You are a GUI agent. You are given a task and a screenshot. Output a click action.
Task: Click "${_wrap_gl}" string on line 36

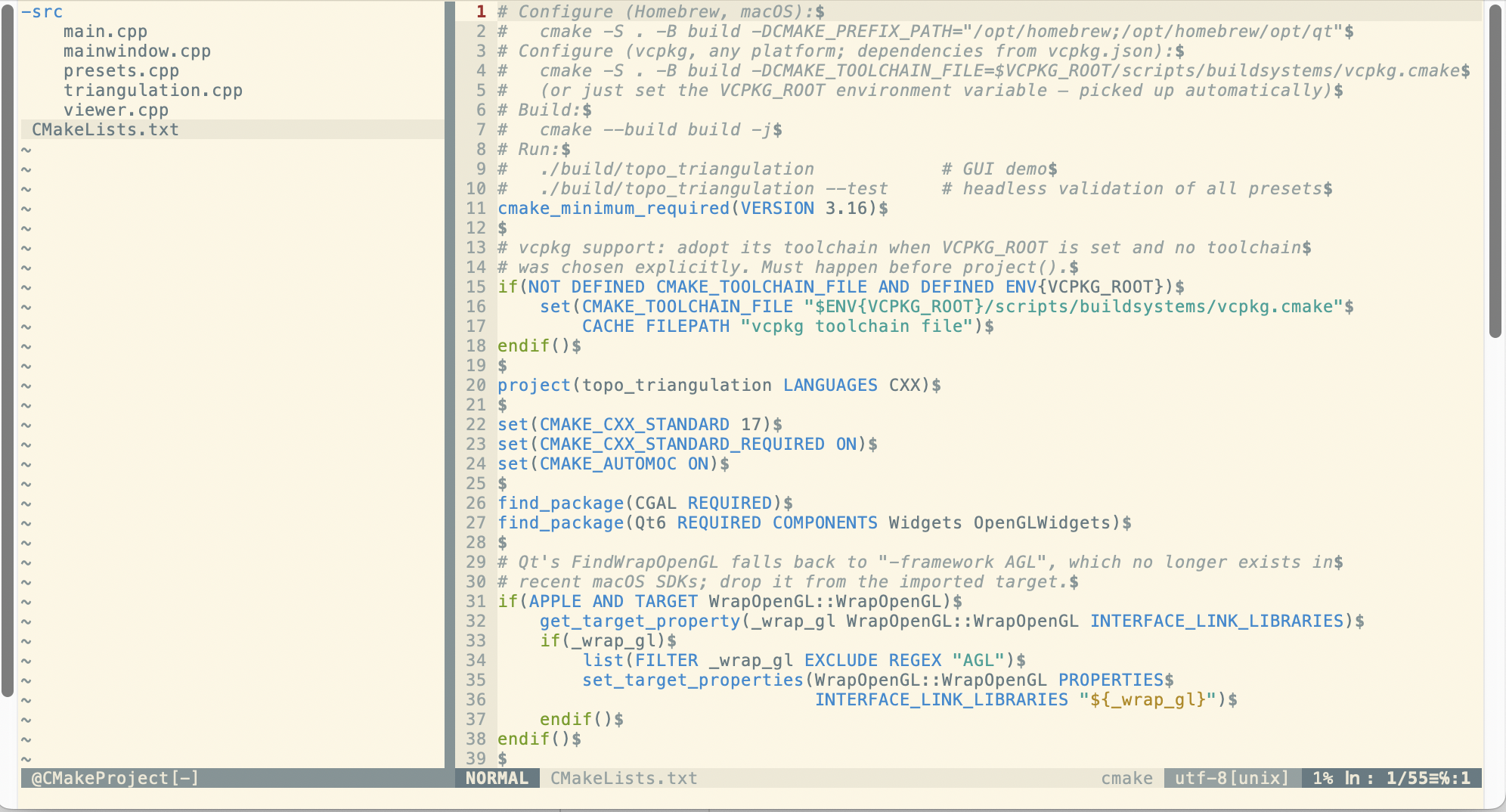point(1148,700)
